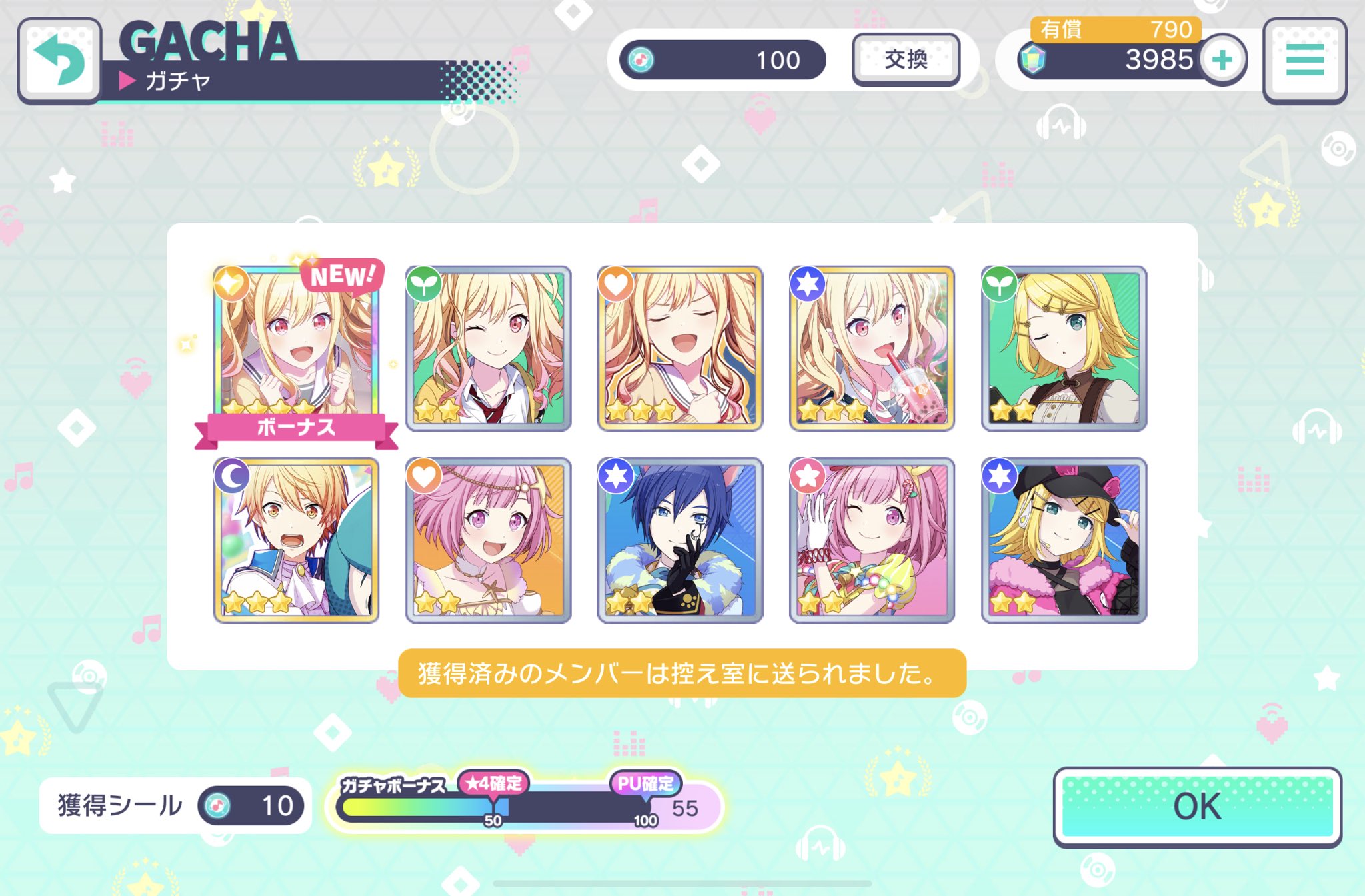The height and width of the screenshot is (896, 1365).
Task: Select the blue-haired cat-ear boy card
Action: tap(680, 540)
